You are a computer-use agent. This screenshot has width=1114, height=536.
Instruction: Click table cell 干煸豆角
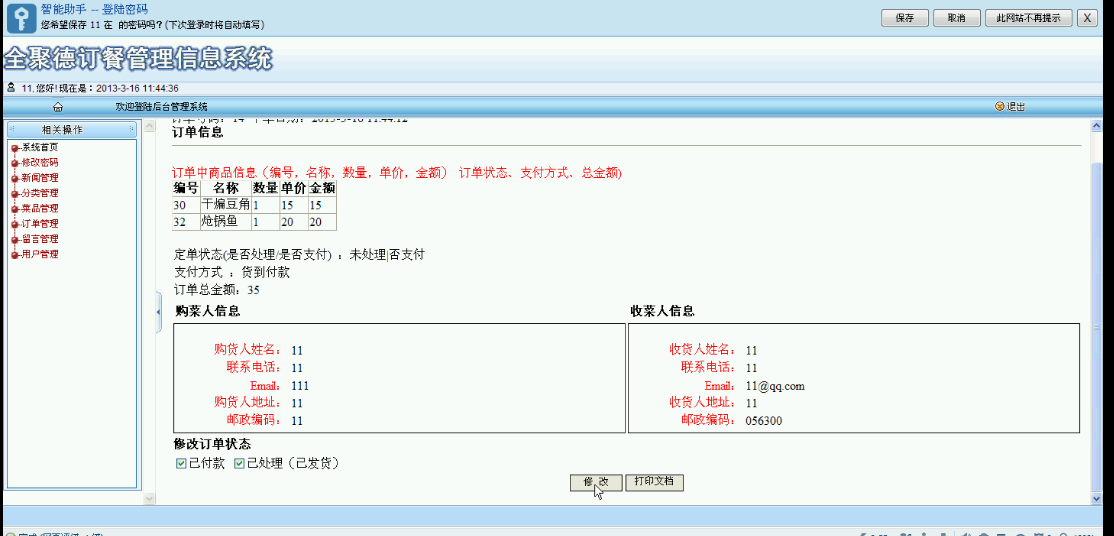(226, 205)
